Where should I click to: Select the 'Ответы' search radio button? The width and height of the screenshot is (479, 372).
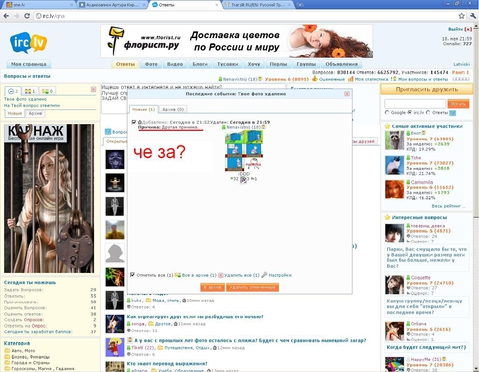pos(428,113)
